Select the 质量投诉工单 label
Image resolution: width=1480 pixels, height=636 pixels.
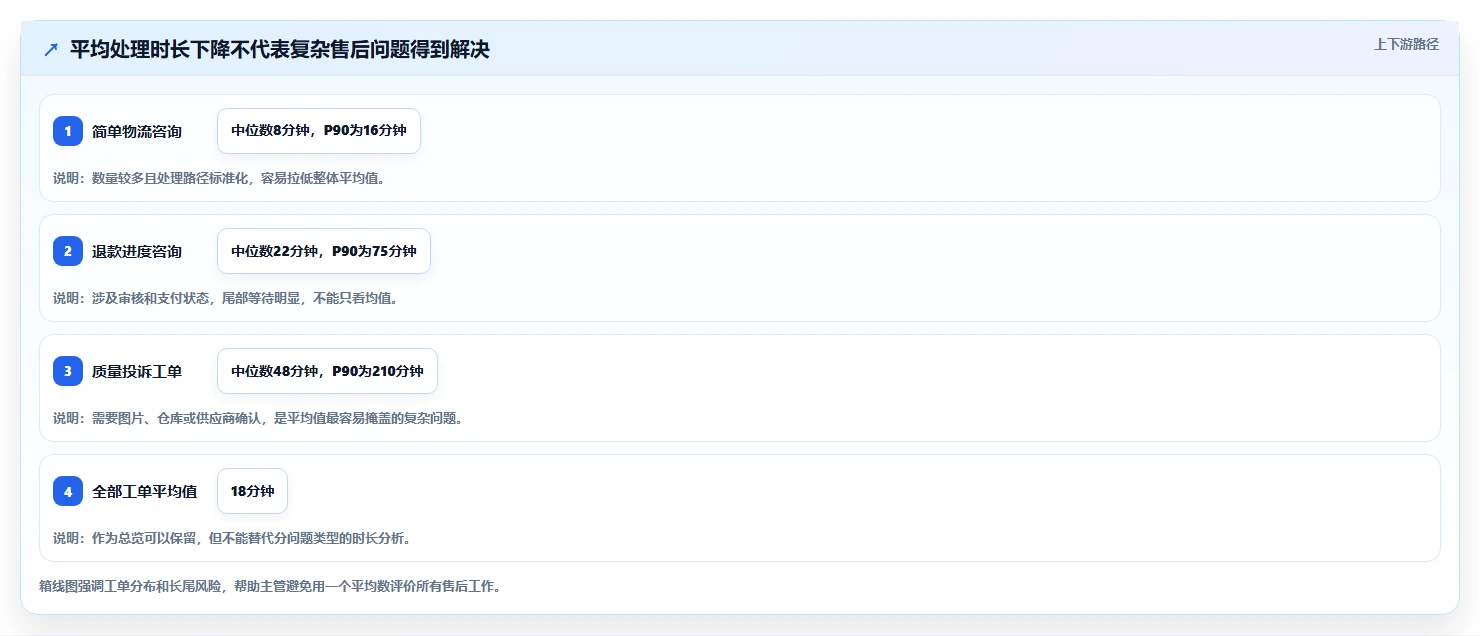[x=137, y=371]
